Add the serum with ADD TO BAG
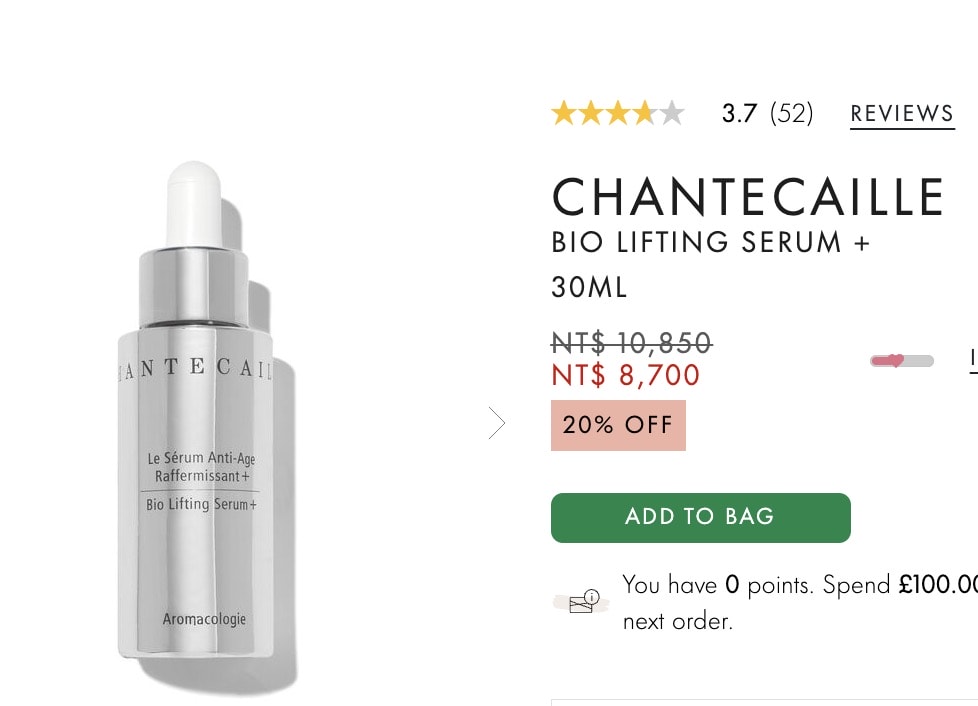This screenshot has height=706, width=978. pos(700,518)
